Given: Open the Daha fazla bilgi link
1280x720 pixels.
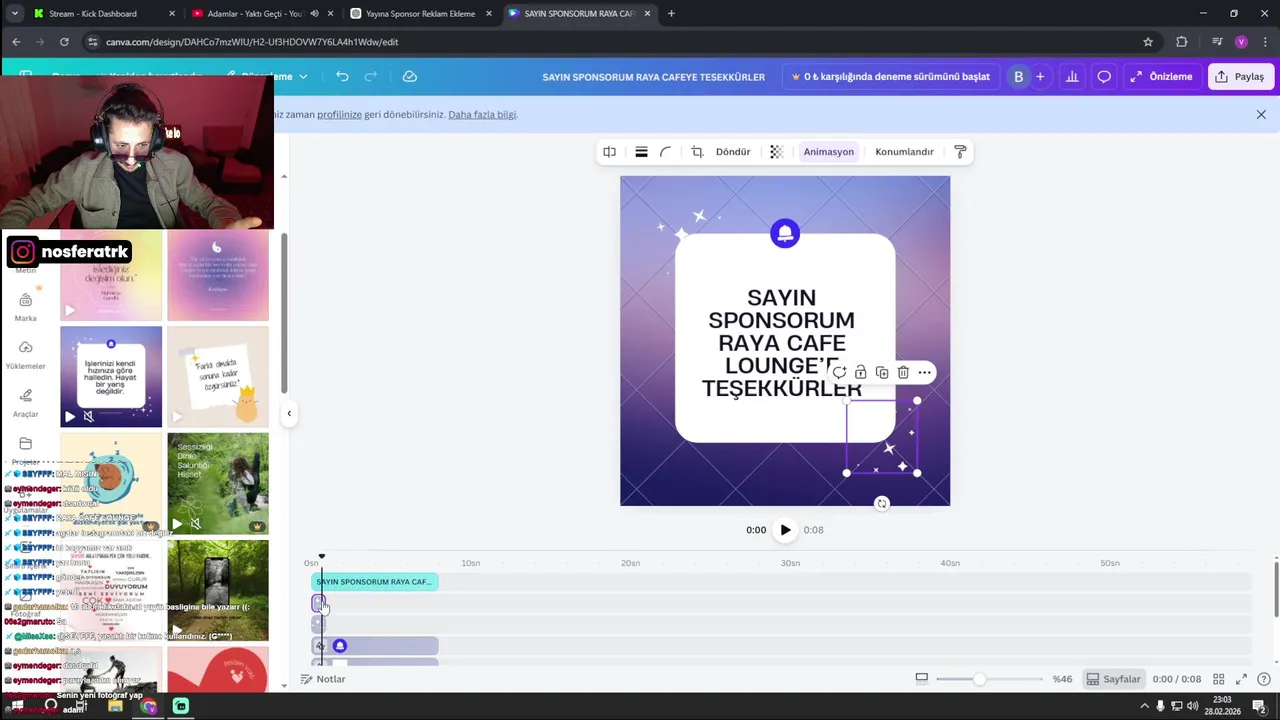Looking at the screenshot, I should (482, 114).
